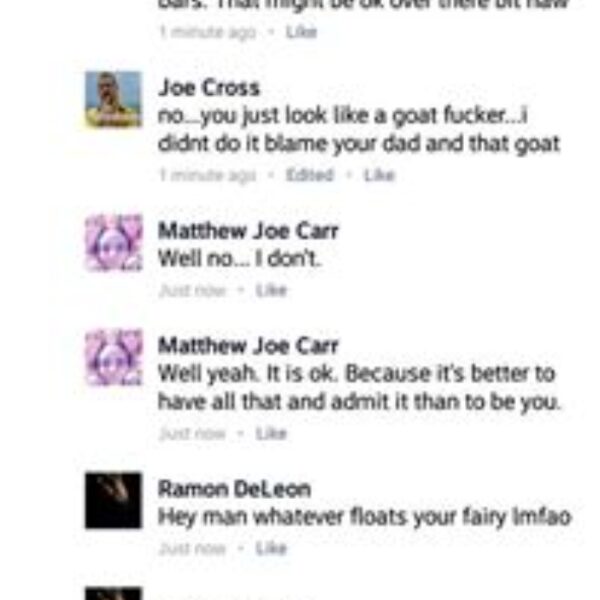Click the Joe Cross name link

[x=209, y=88]
